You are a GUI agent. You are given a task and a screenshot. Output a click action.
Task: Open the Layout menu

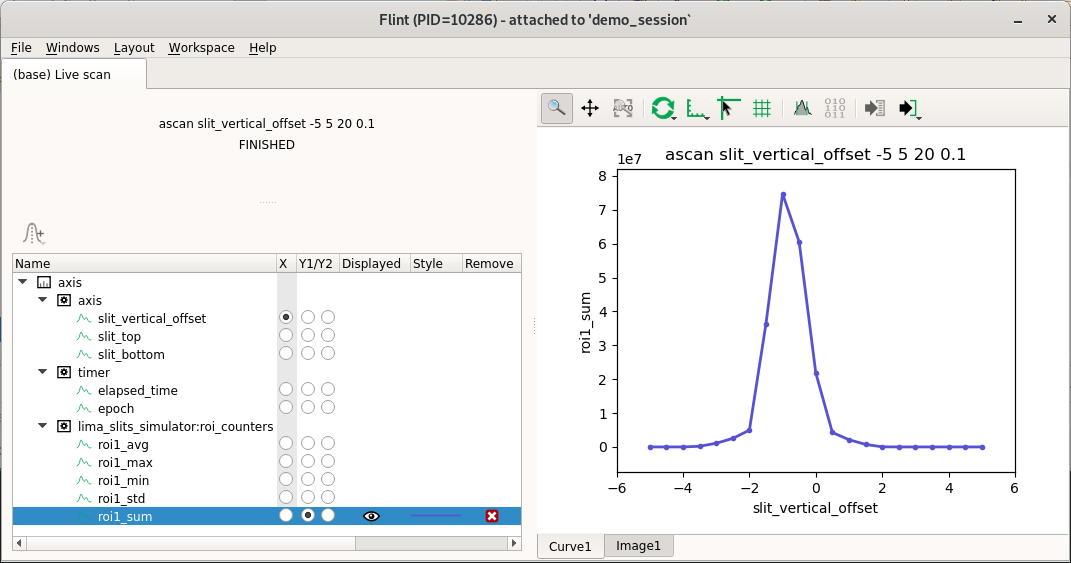coord(134,48)
